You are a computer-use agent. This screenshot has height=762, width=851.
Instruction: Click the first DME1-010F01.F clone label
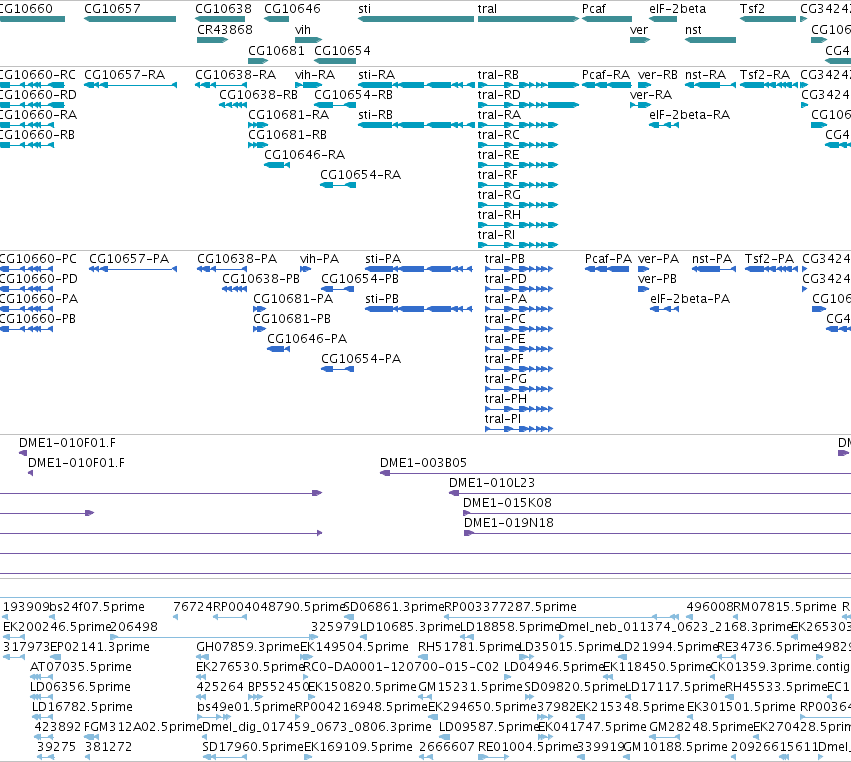(x=67, y=443)
